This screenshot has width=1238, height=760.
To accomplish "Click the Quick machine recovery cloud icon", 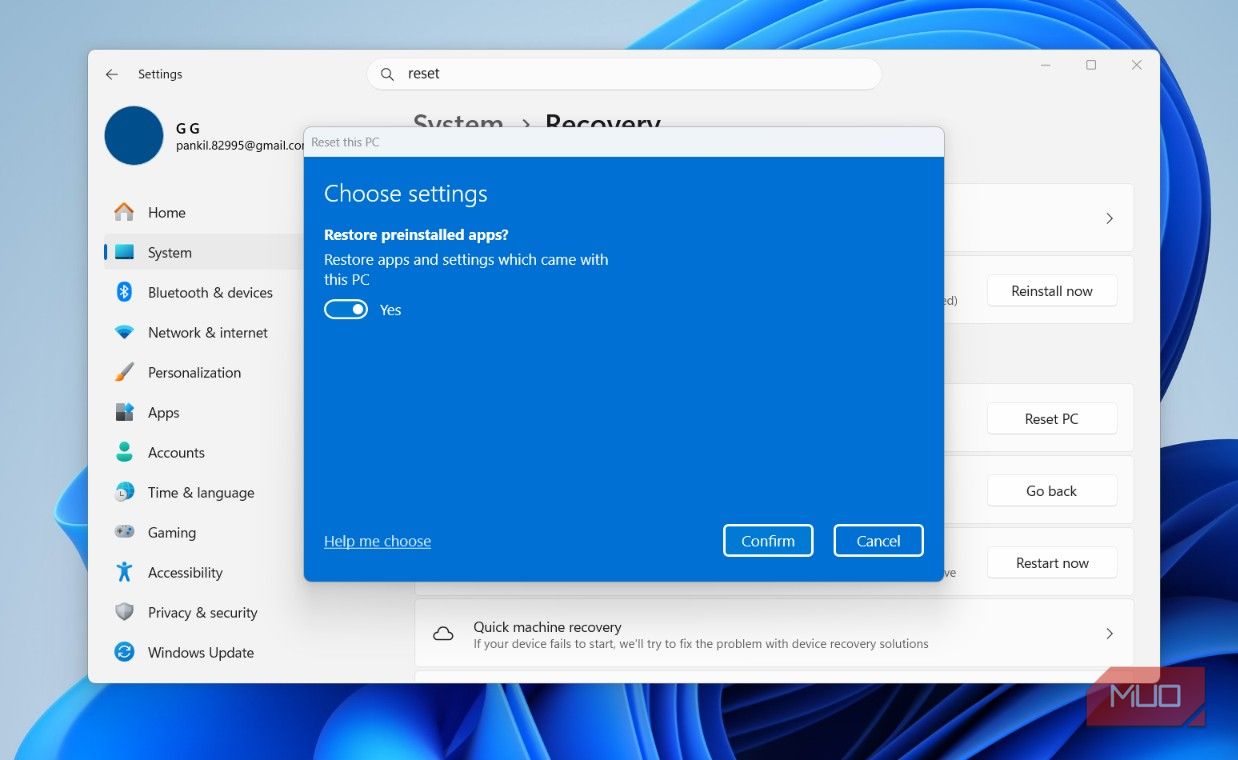I will coord(443,634).
